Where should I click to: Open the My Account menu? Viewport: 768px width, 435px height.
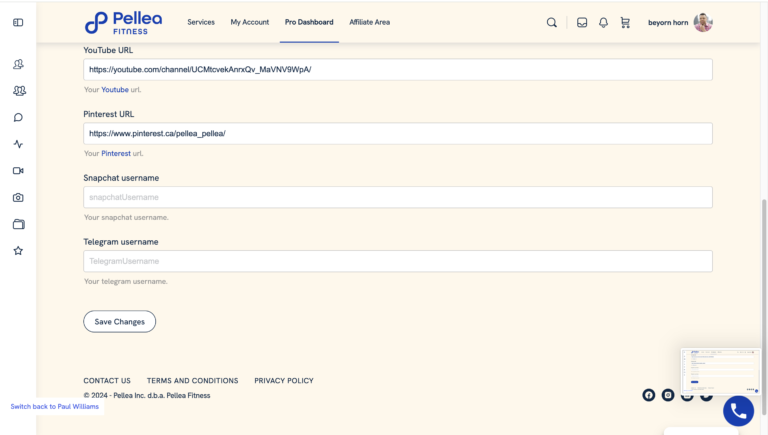pos(250,22)
